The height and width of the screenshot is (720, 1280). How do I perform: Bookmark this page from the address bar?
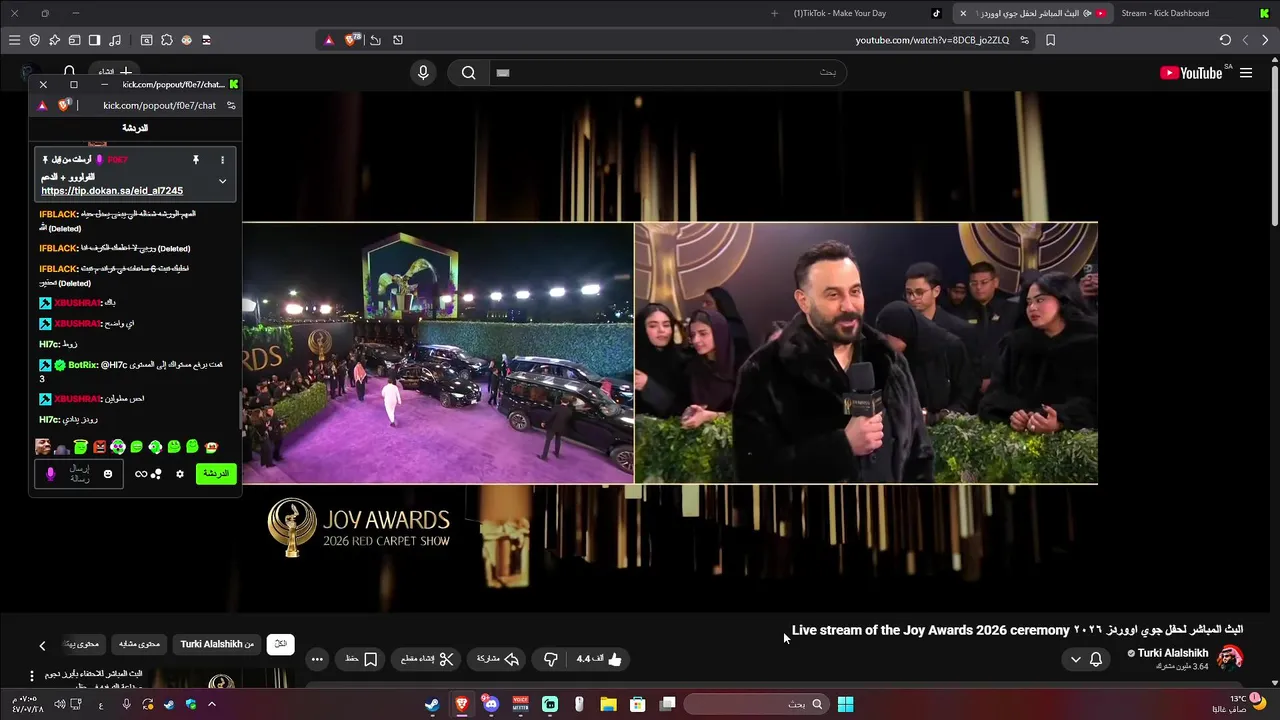pyautogui.click(x=1050, y=40)
